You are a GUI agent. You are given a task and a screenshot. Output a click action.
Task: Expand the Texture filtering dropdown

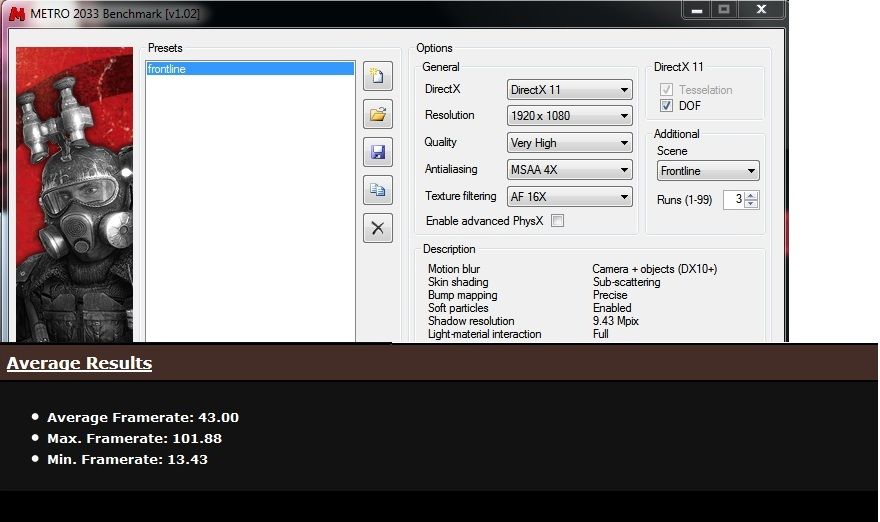(x=570, y=198)
